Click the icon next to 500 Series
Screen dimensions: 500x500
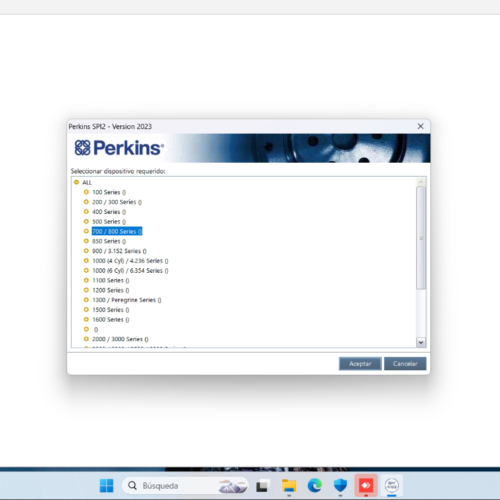pos(86,221)
